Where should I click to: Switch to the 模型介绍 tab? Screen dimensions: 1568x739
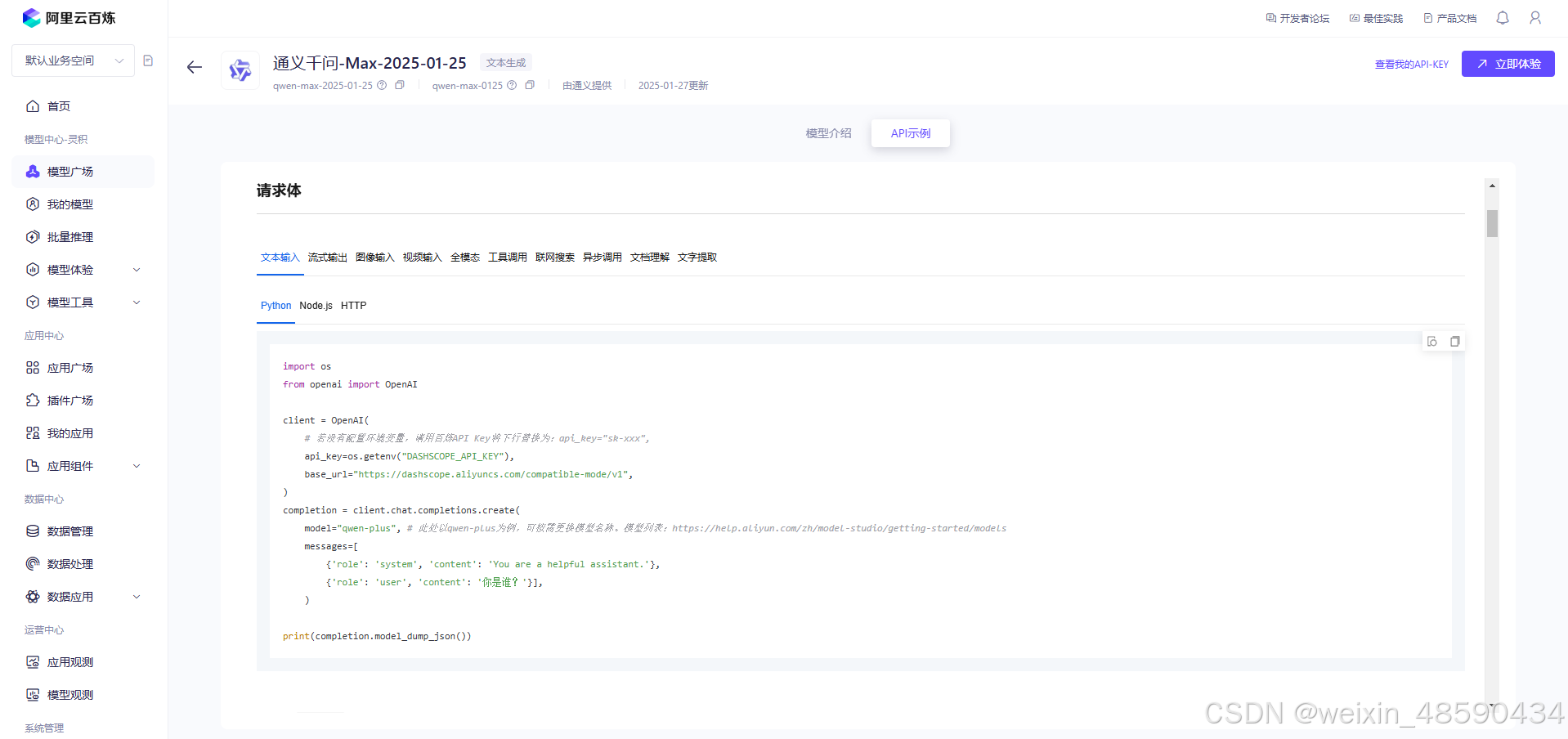(x=829, y=133)
